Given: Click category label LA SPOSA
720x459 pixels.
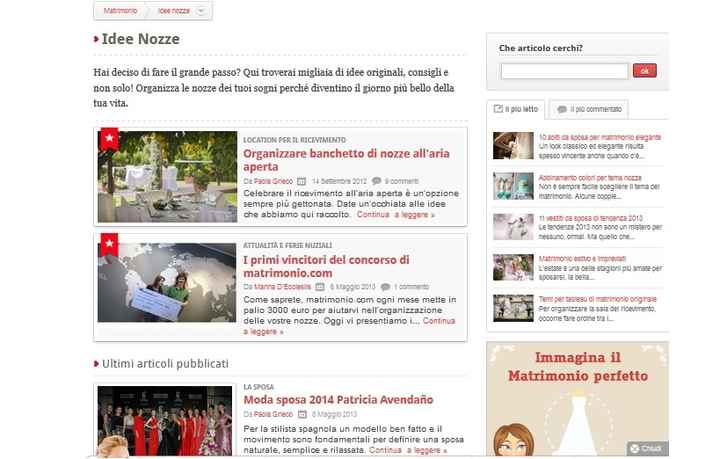Looking at the screenshot, I should pos(259,387).
